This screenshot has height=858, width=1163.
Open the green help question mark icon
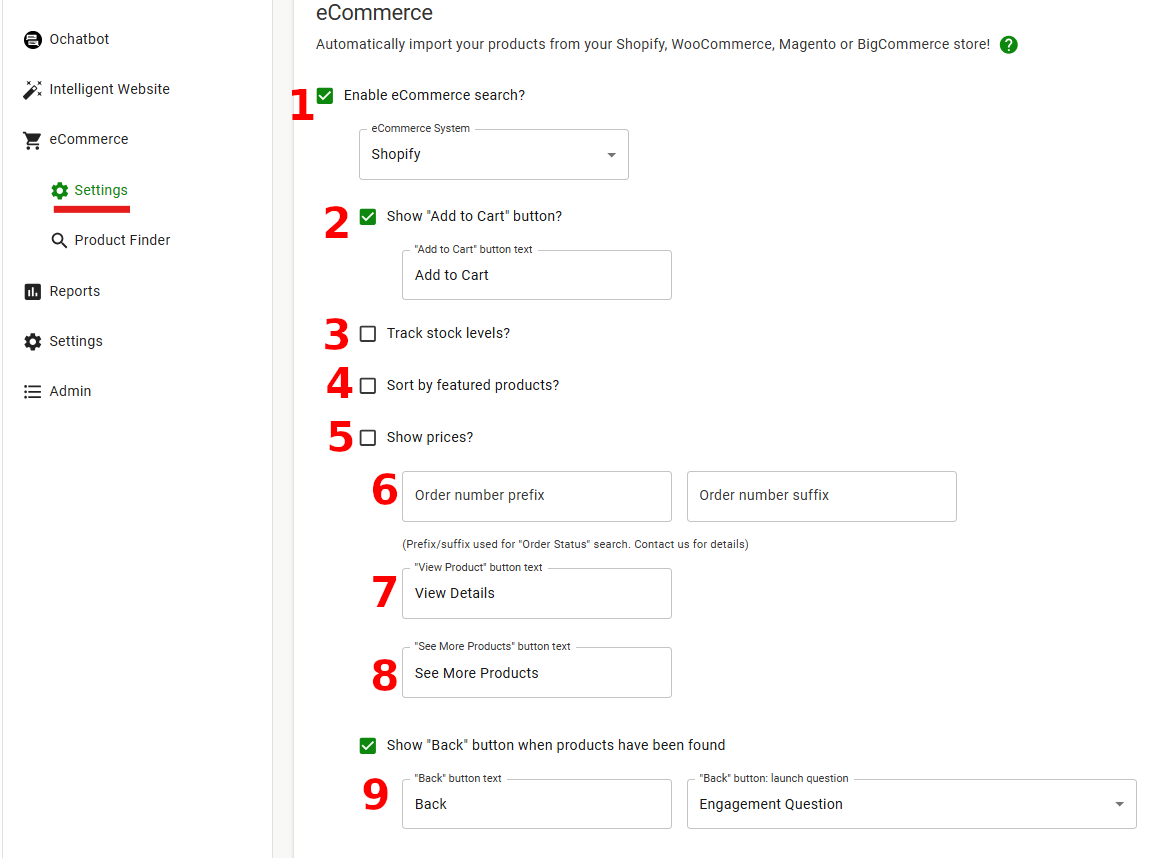(1008, 45)
